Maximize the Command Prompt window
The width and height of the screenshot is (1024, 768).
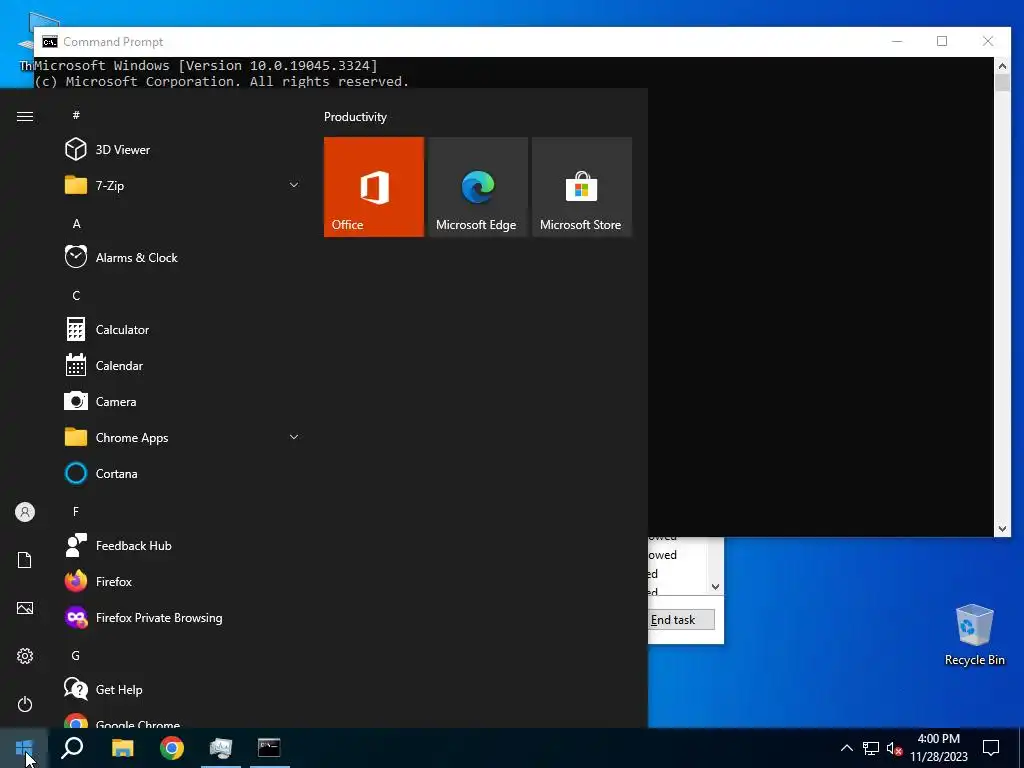pyautogui.click(x=942, y=41)
